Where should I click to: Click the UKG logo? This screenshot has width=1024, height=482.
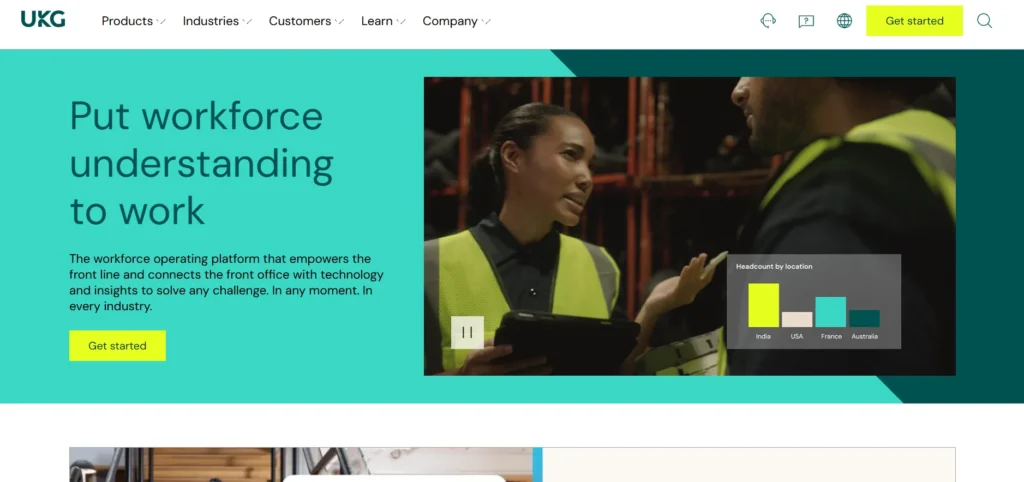point(43,20)
